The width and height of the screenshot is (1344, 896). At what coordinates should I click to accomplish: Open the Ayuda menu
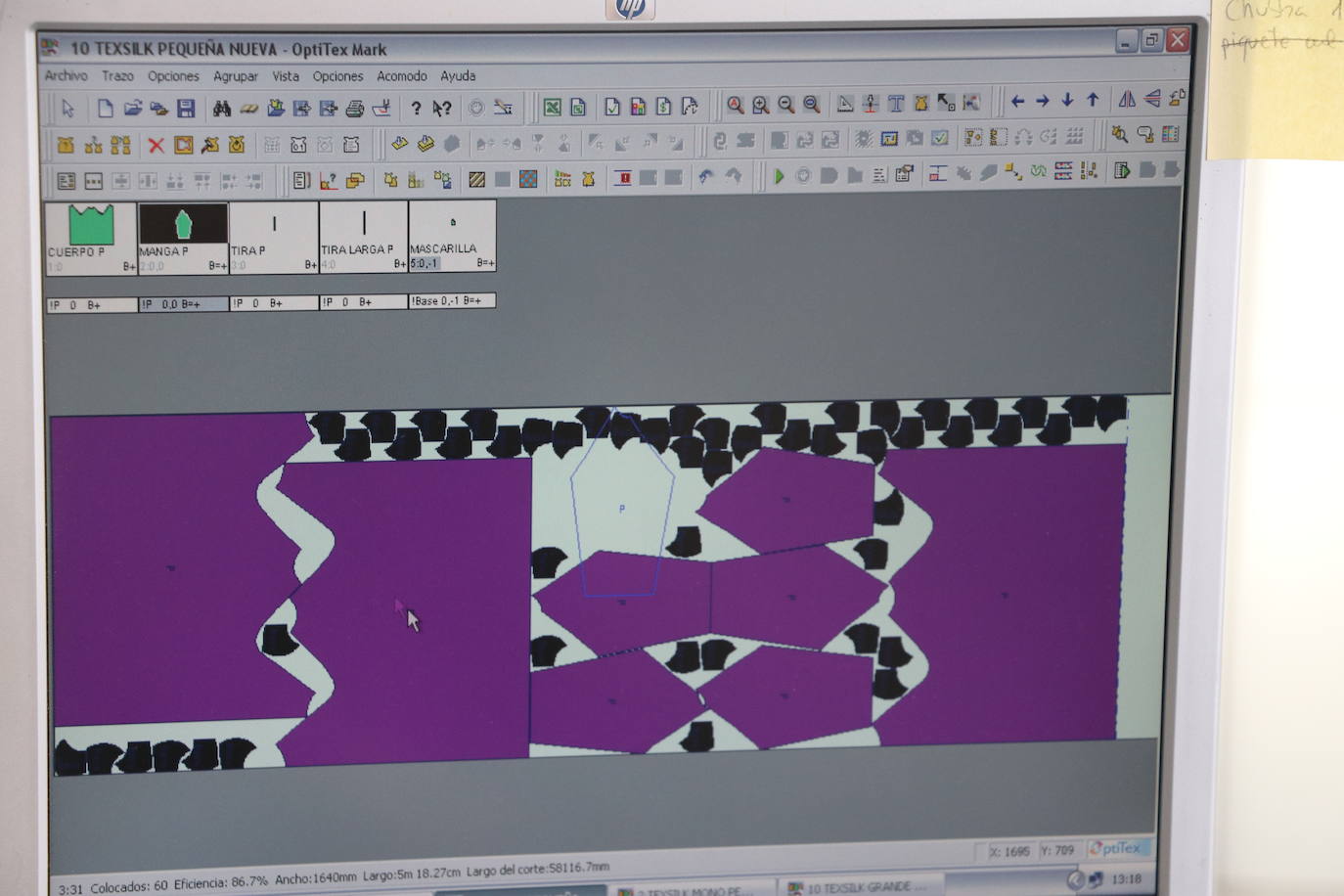[458, 75]
